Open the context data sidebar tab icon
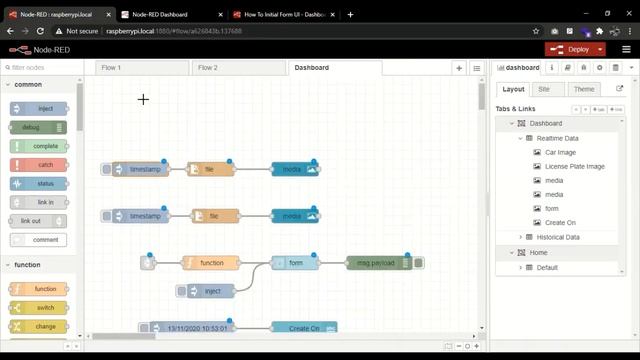The width and height of the screenshot is (640, 360). coord(615,68)
